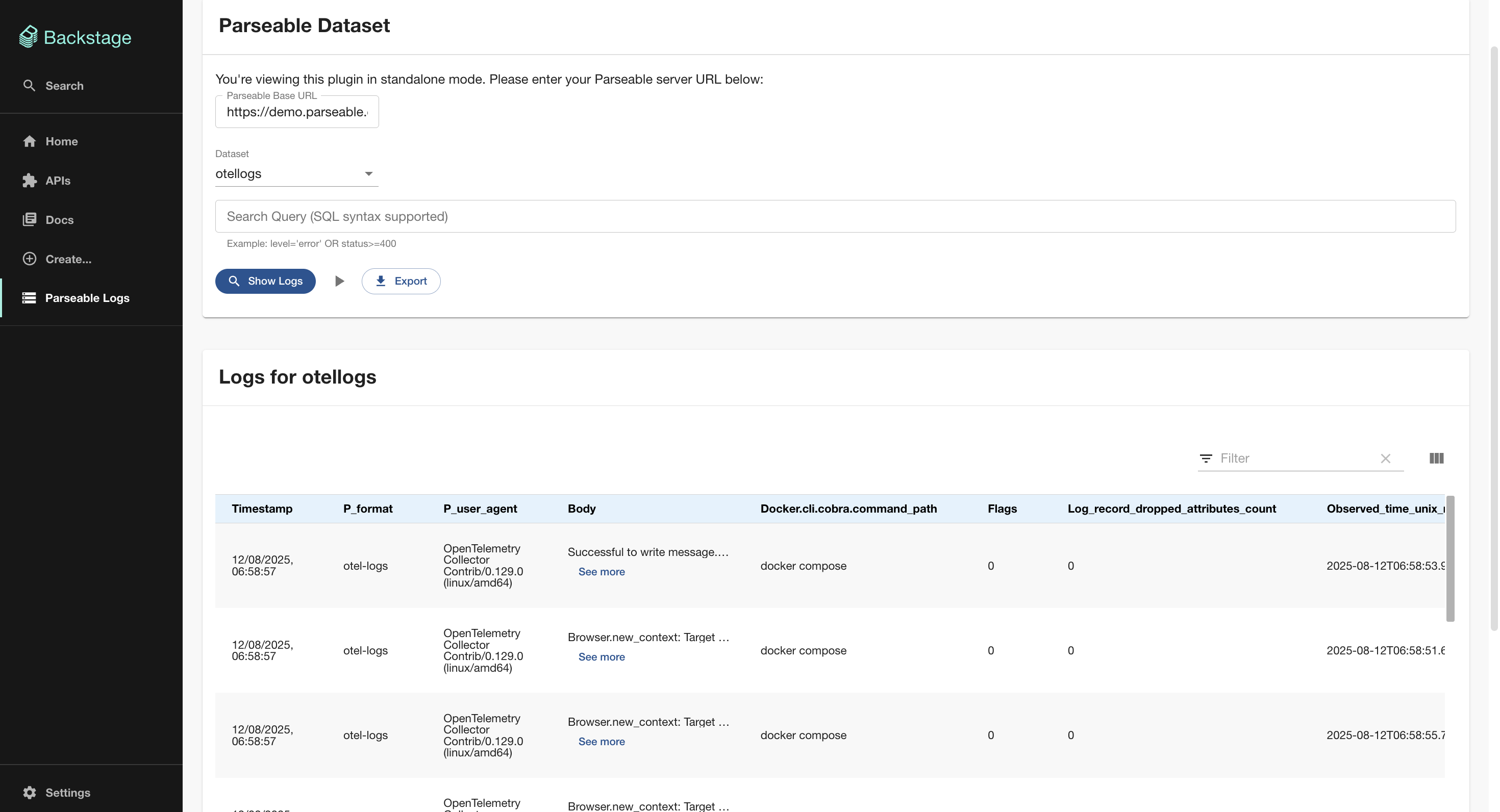
Task: Focus the Parseable Base URL field
Action: tap(297, 112)
